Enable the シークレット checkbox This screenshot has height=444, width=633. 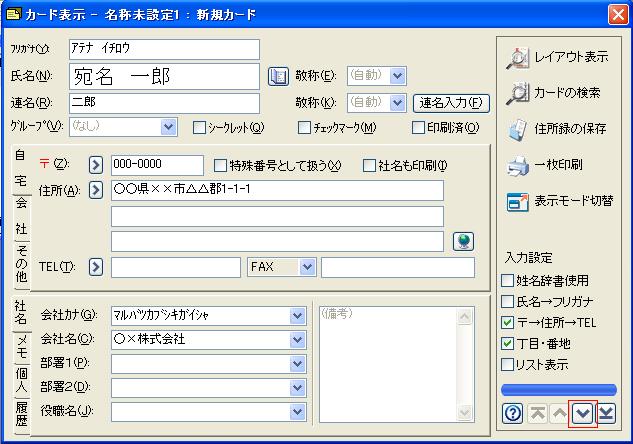pos(200,128)
